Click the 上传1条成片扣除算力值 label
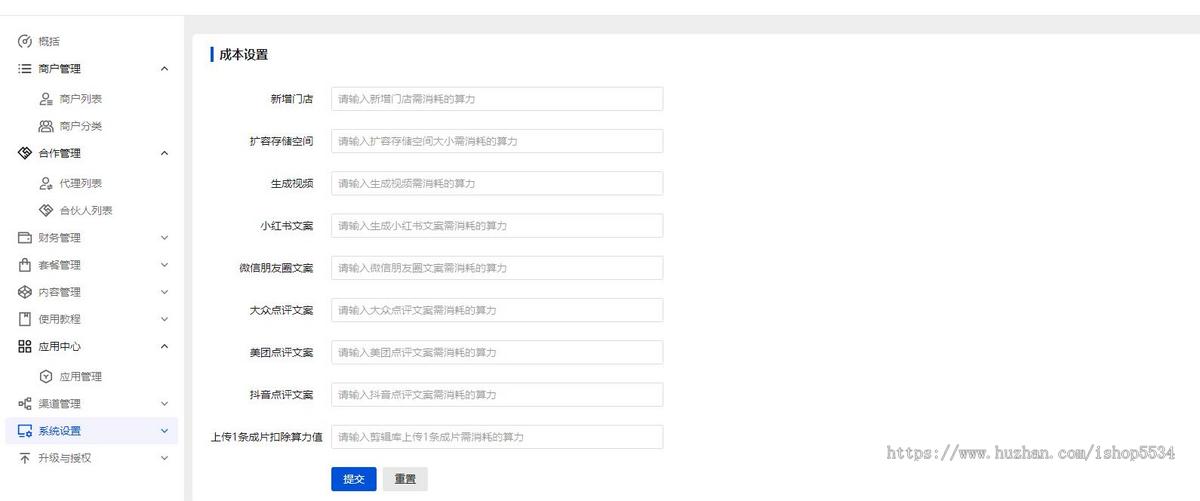The width and height of the screenshot is (1200, 501). 266,437
